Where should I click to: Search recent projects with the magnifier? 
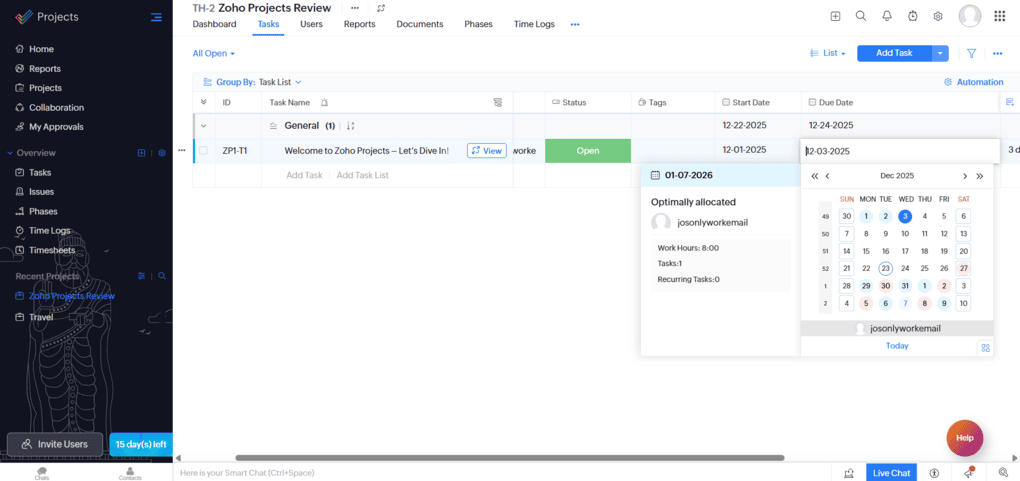tap(162, 276)
